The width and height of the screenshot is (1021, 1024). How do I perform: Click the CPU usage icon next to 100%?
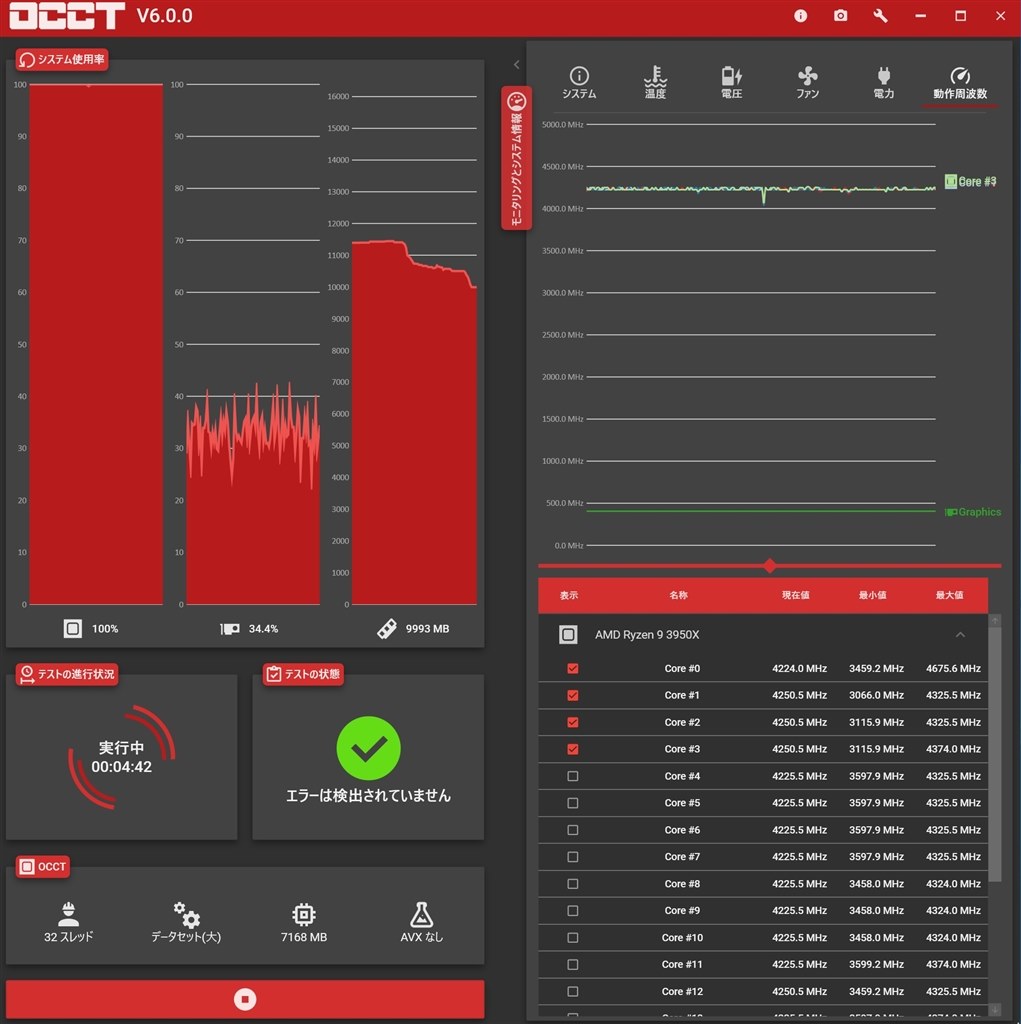click(x=73, y=628)
